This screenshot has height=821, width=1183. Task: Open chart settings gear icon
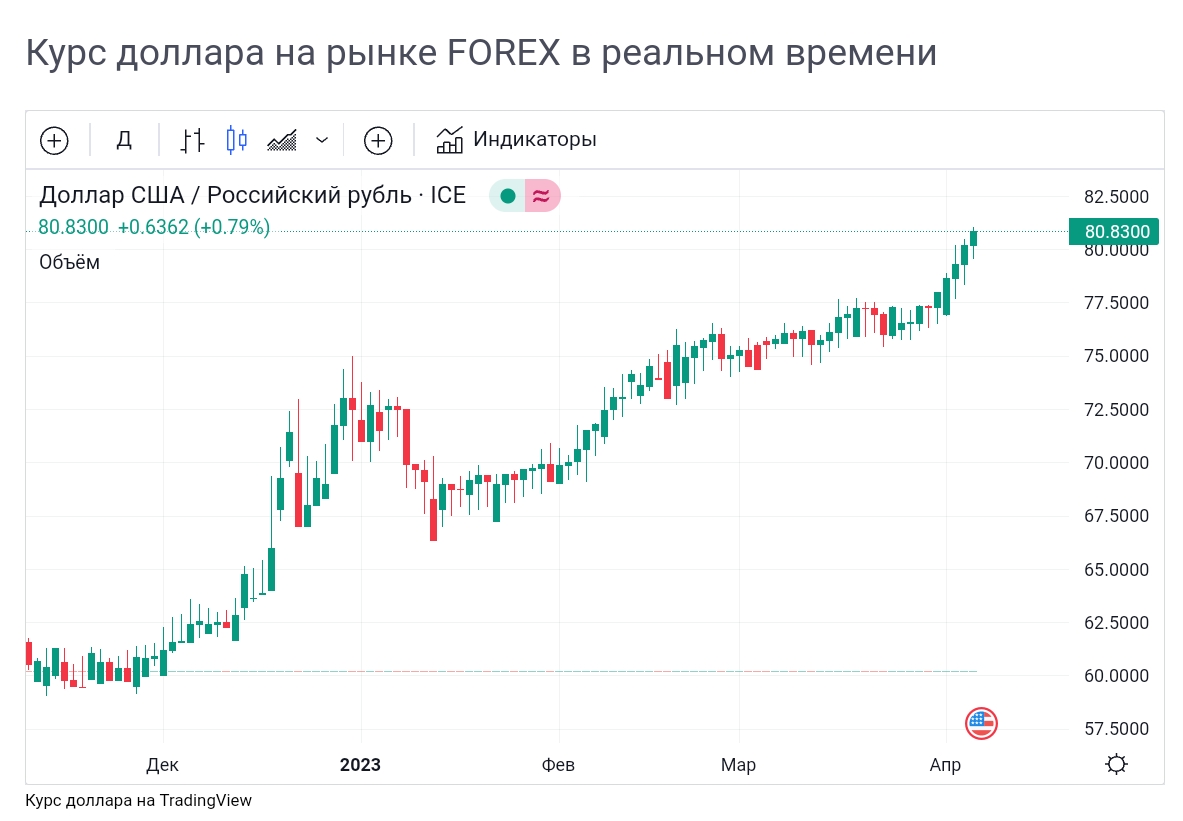point(1116,764)
